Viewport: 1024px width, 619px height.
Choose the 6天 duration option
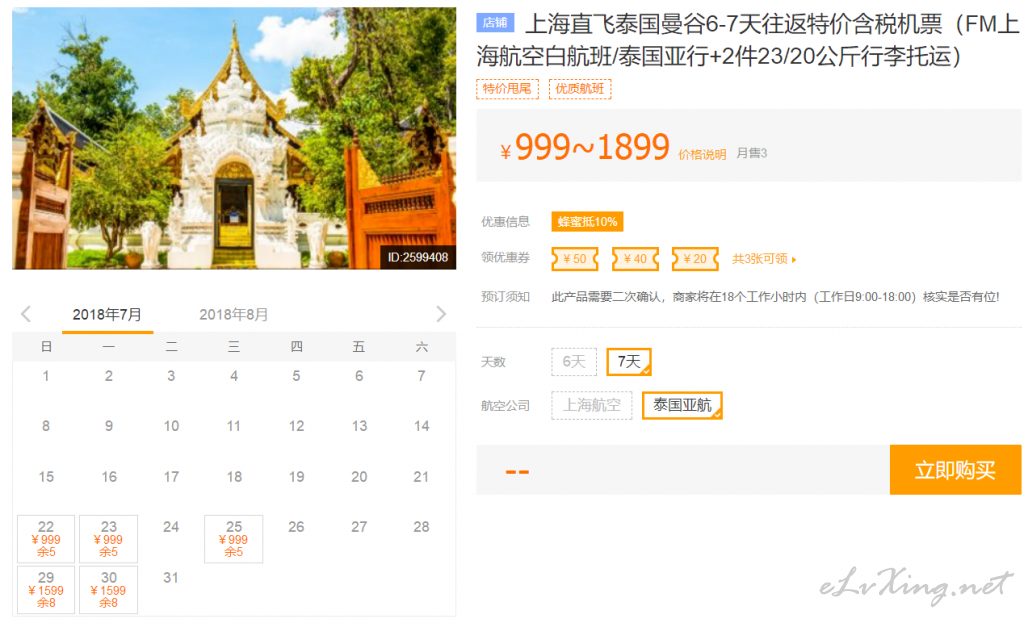574,362
